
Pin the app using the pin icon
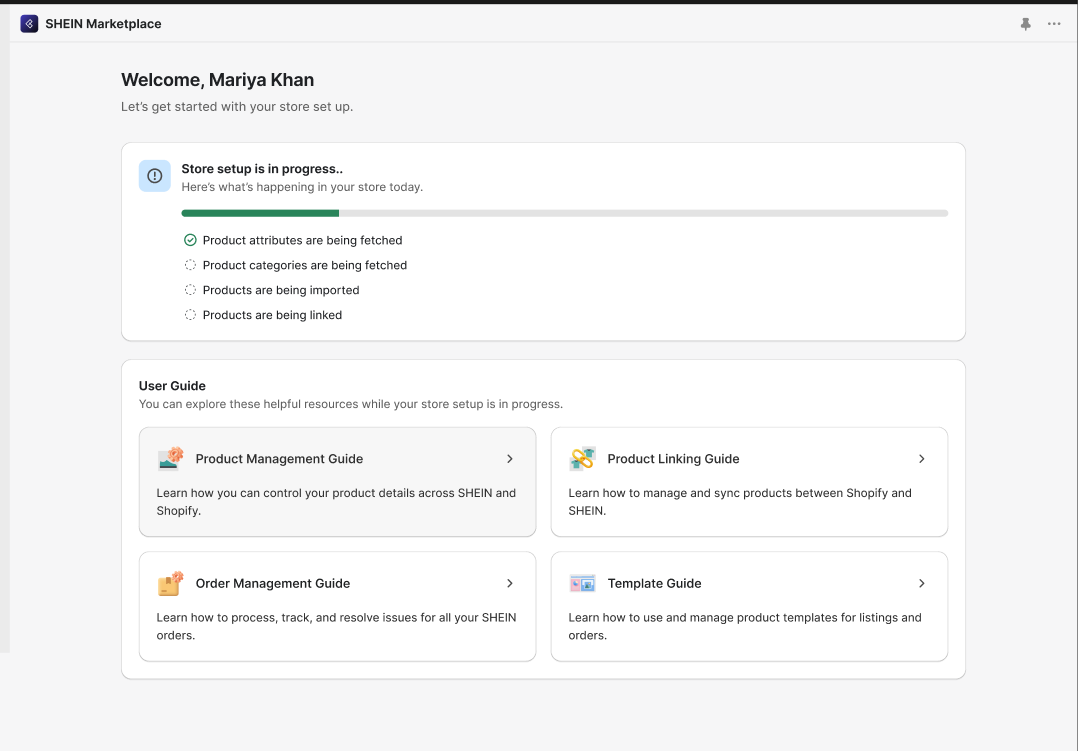(x=1025, y=24)
